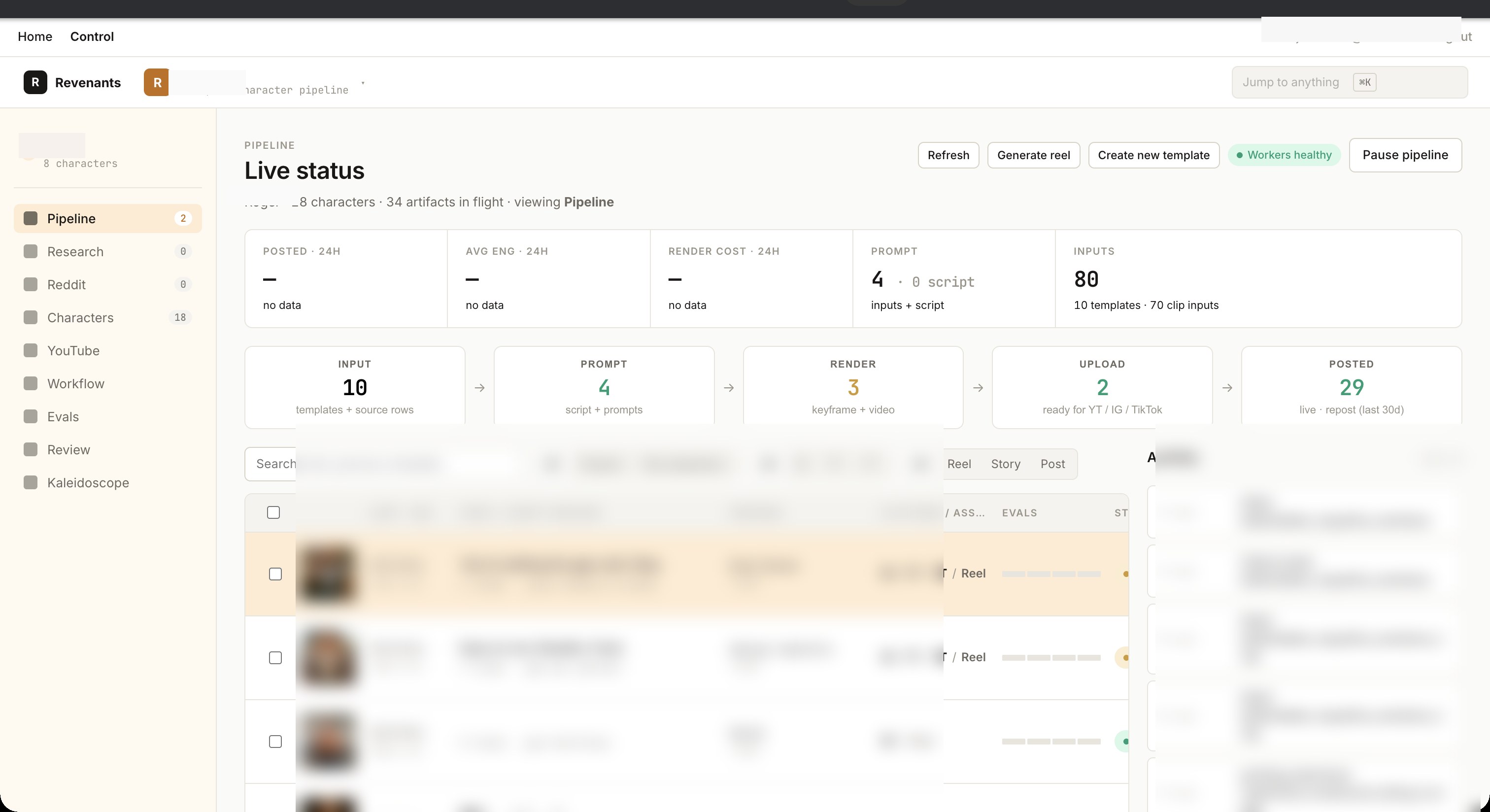Click the Review sidebar icon

point(31,449)
